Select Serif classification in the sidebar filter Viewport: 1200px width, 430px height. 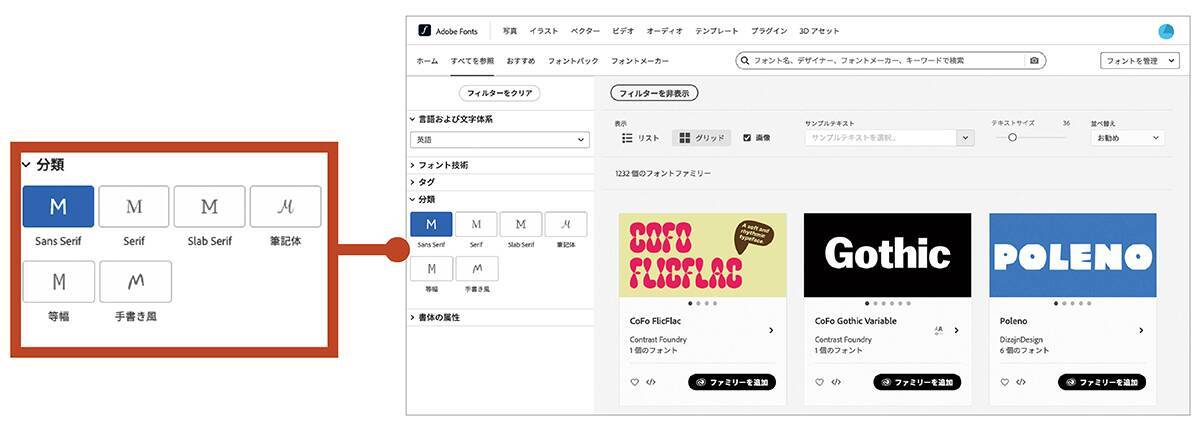coord(476,224)
